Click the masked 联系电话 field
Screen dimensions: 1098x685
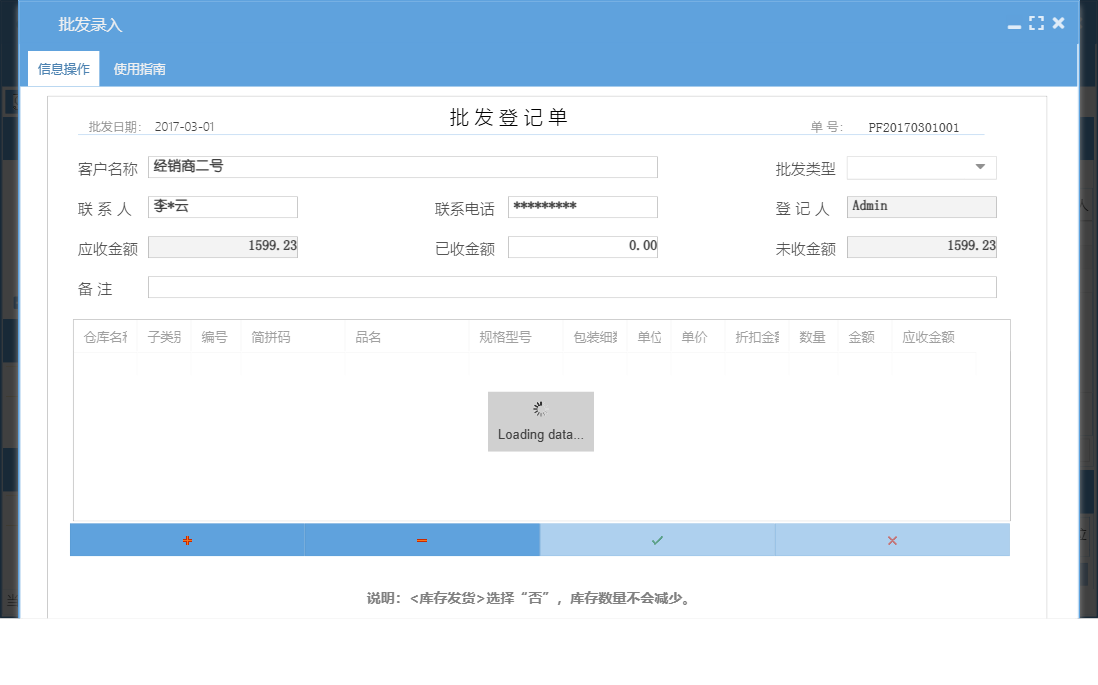(583, 206)
